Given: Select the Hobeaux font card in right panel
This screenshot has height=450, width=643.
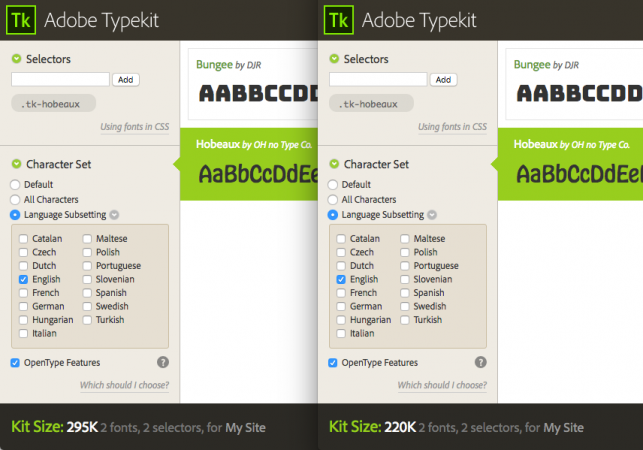Looking at the screenshot, I should [570, 164].
